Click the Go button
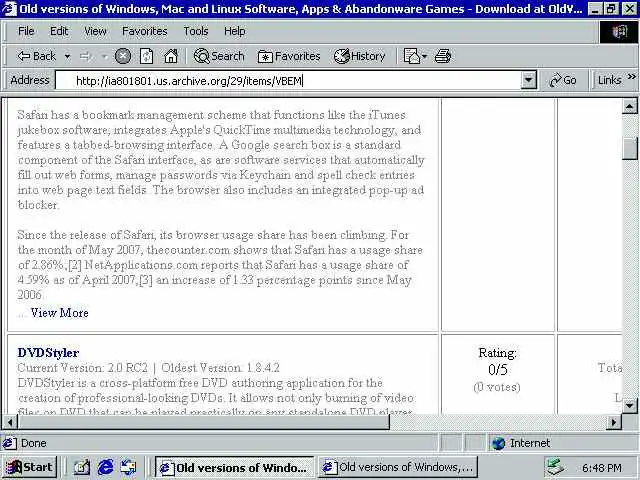The width and height of the screenshot is (640, 480). point(562,80)
